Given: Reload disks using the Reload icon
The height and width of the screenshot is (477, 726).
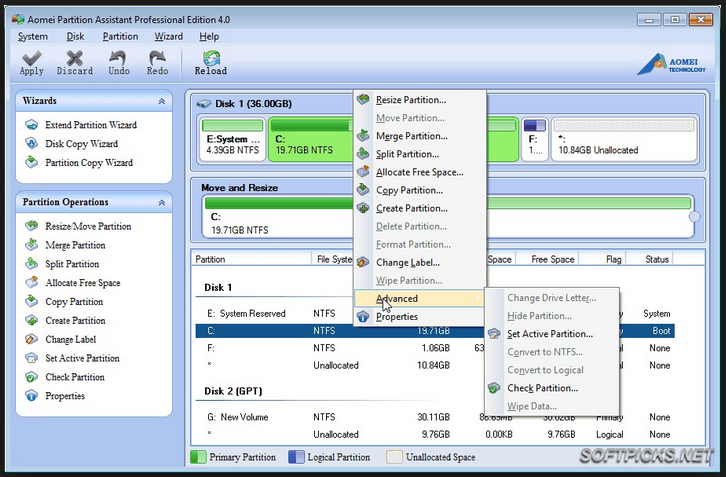Looking at the screenshot, I should tap(211, 58).
